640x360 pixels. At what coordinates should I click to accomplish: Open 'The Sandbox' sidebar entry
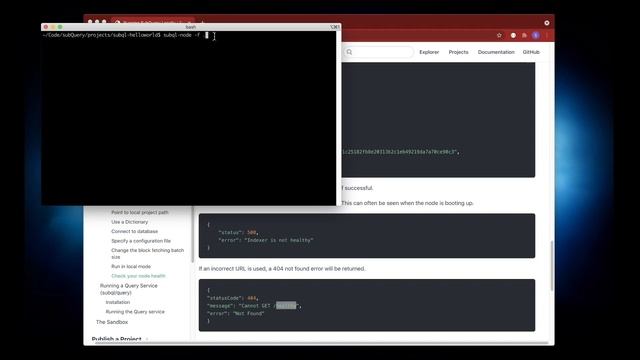point(112,322)
